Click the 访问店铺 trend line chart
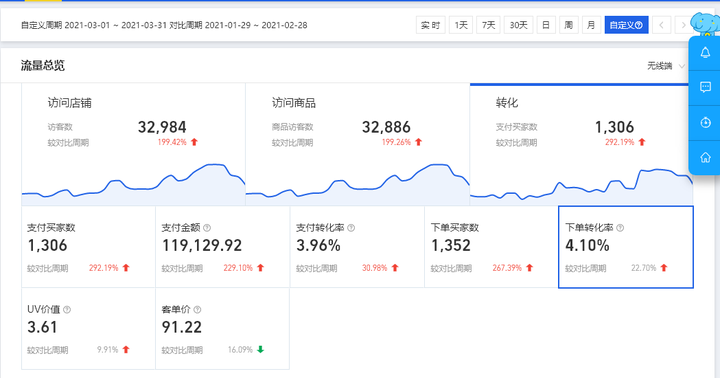Image resolution: width=720 pixels, height=378 pixels. coord(133,184)
